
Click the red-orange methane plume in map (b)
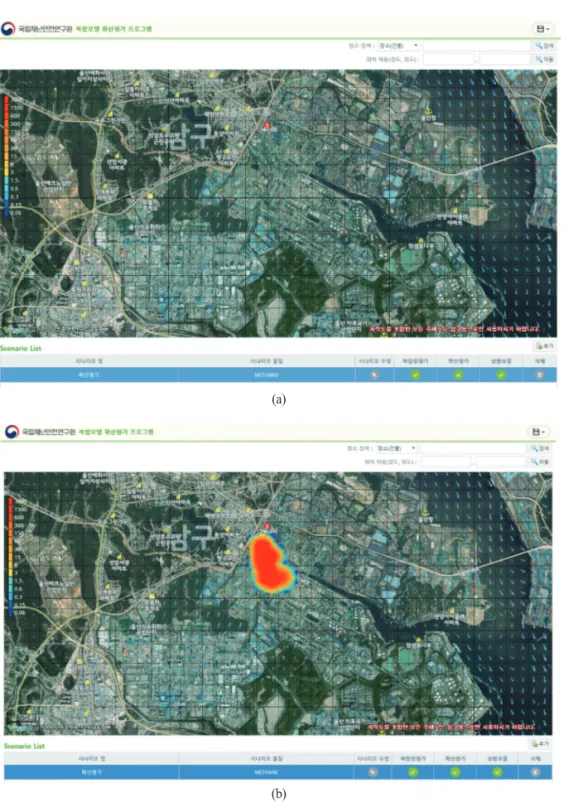pyautogui.click(x=270, y=564)
